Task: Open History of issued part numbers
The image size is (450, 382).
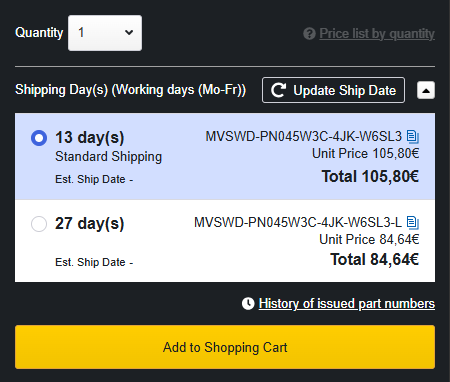Action: 347,304
